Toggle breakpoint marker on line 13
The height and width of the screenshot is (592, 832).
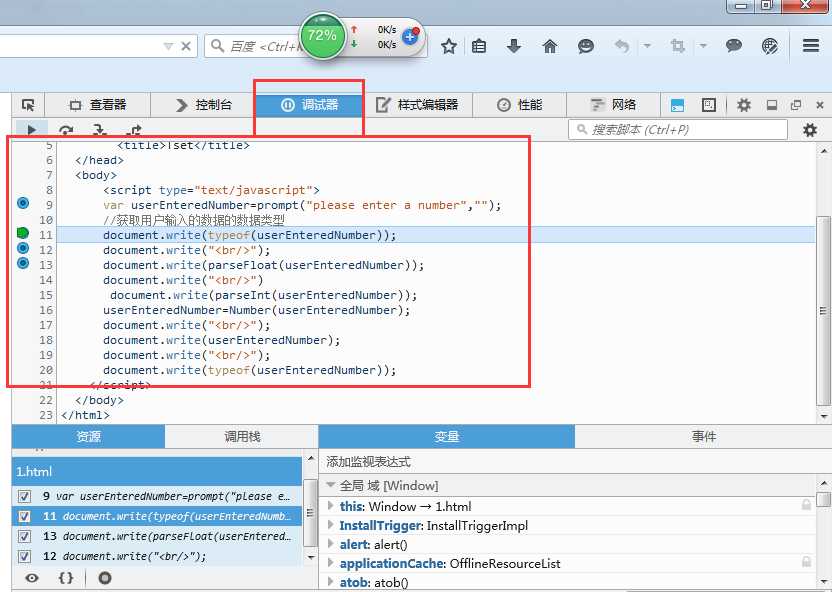point(23,263)
